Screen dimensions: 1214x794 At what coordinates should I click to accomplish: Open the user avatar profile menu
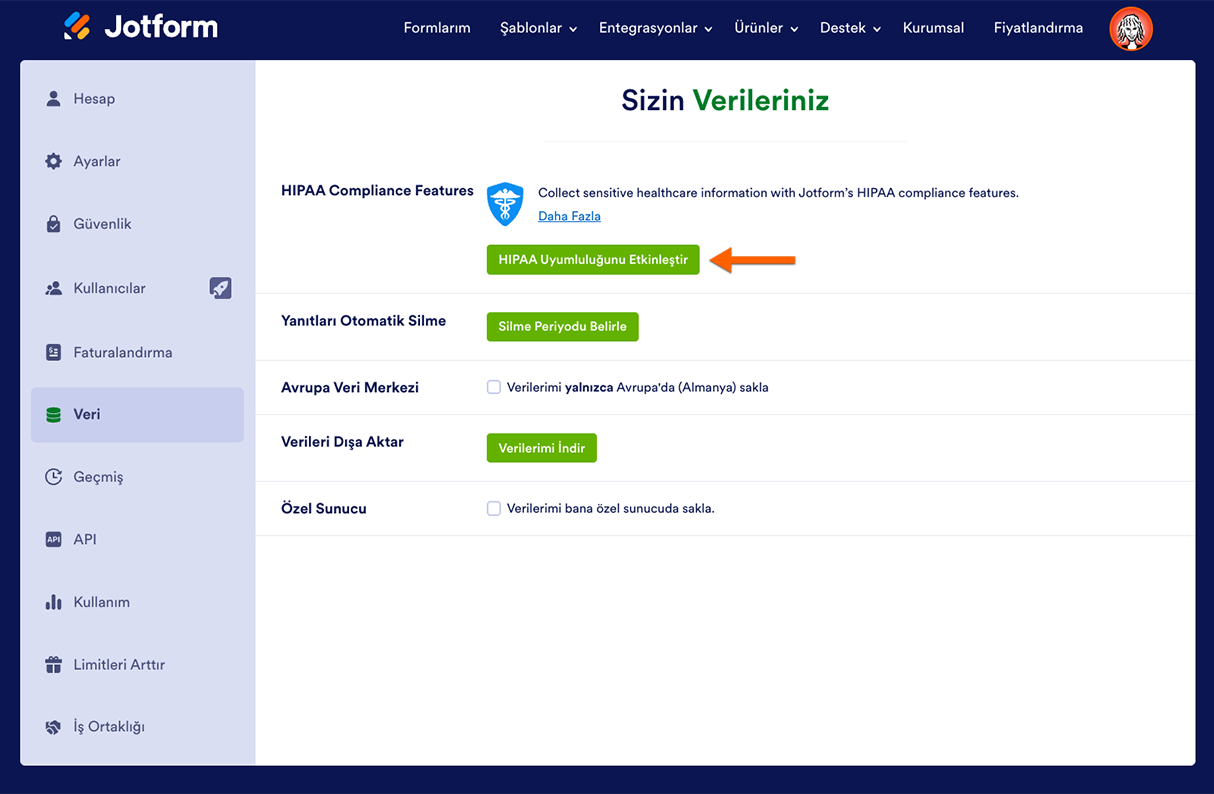[x=1131, y=29]
